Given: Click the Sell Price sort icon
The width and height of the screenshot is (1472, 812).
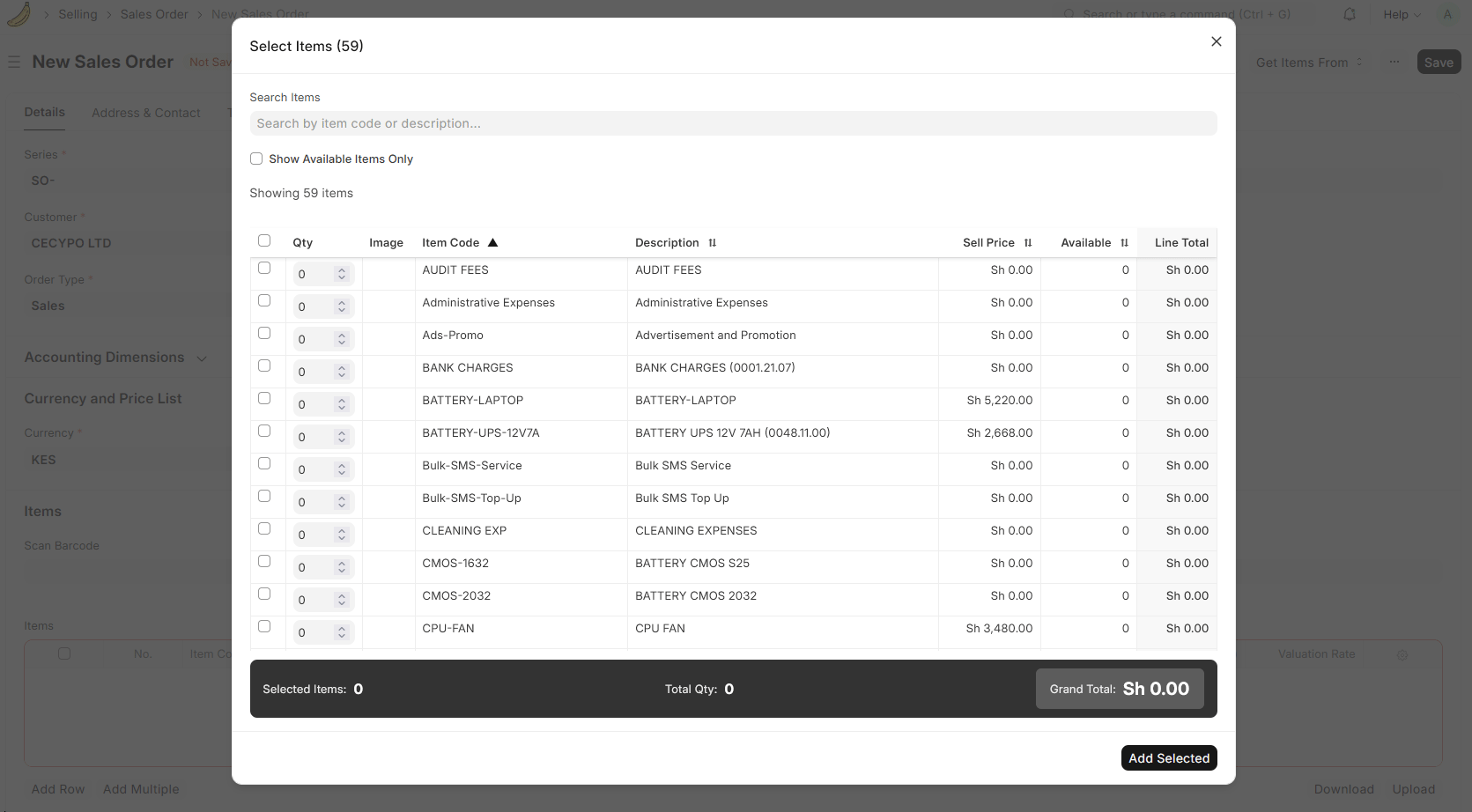Looking at the screenshot, I should click(1027, 243).
